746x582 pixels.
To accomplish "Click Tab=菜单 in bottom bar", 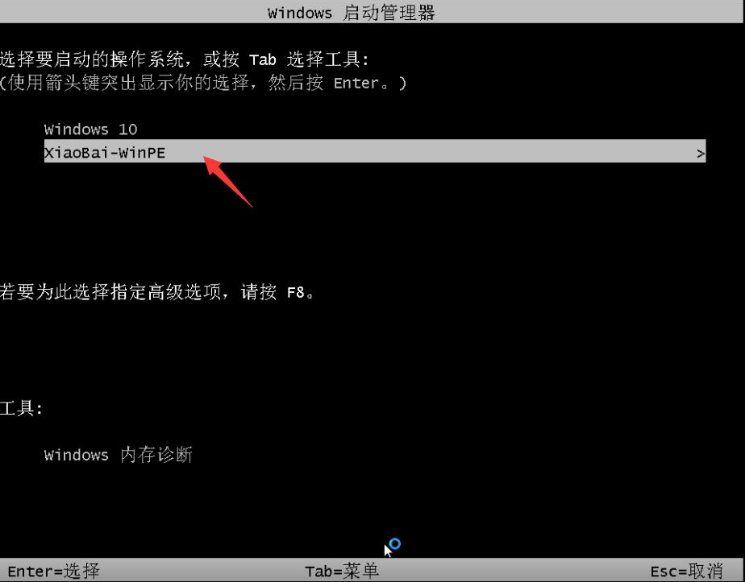I will (x=342, y=571).
